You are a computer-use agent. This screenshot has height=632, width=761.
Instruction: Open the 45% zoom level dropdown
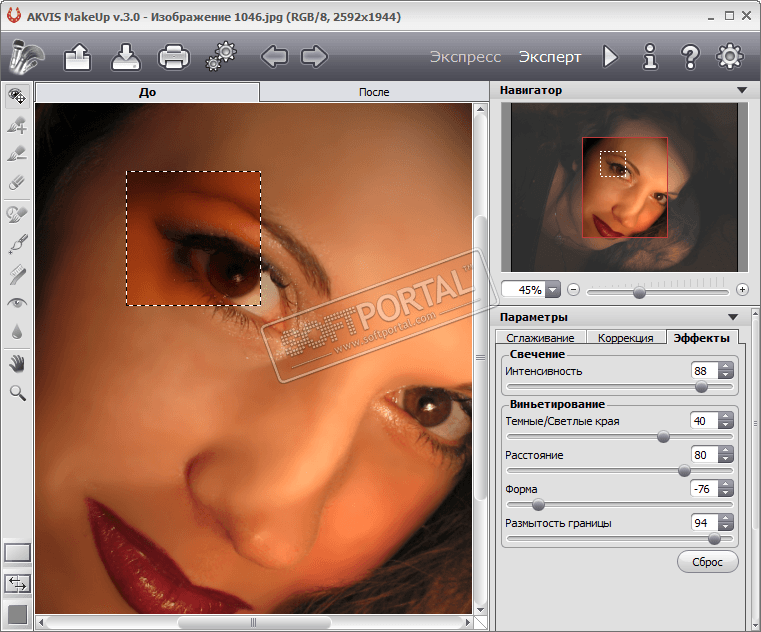pos(553,290)
